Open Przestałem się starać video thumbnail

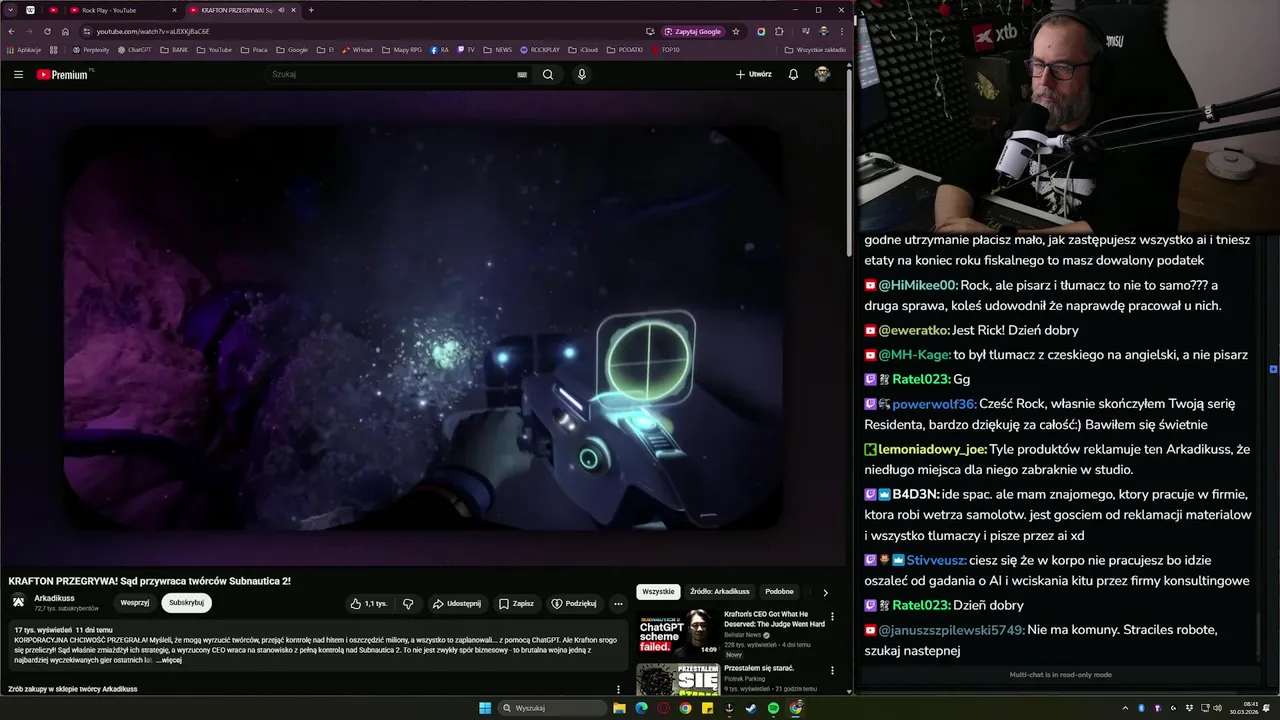coord(677,679)
